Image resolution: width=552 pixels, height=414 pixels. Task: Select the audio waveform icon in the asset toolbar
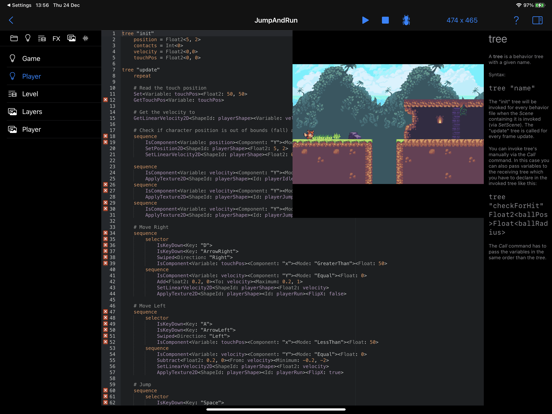pos(85,38)
